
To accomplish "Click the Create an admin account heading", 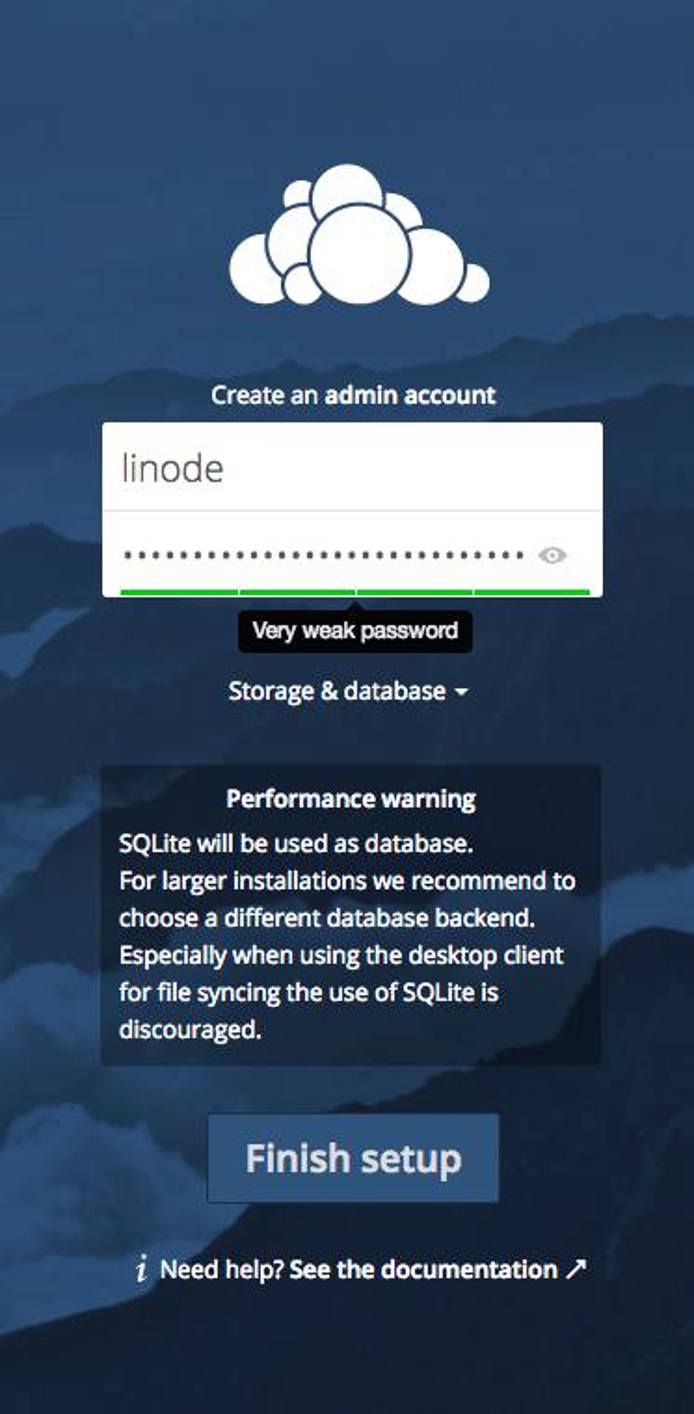I will tap(352, 394).
